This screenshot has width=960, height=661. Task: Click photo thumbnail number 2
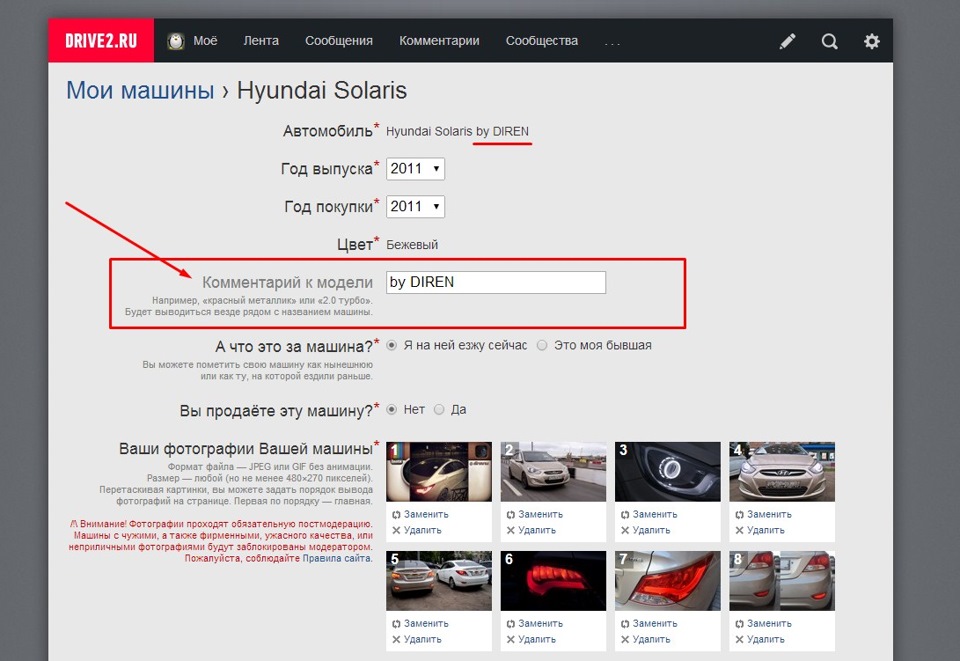(553, 472)
